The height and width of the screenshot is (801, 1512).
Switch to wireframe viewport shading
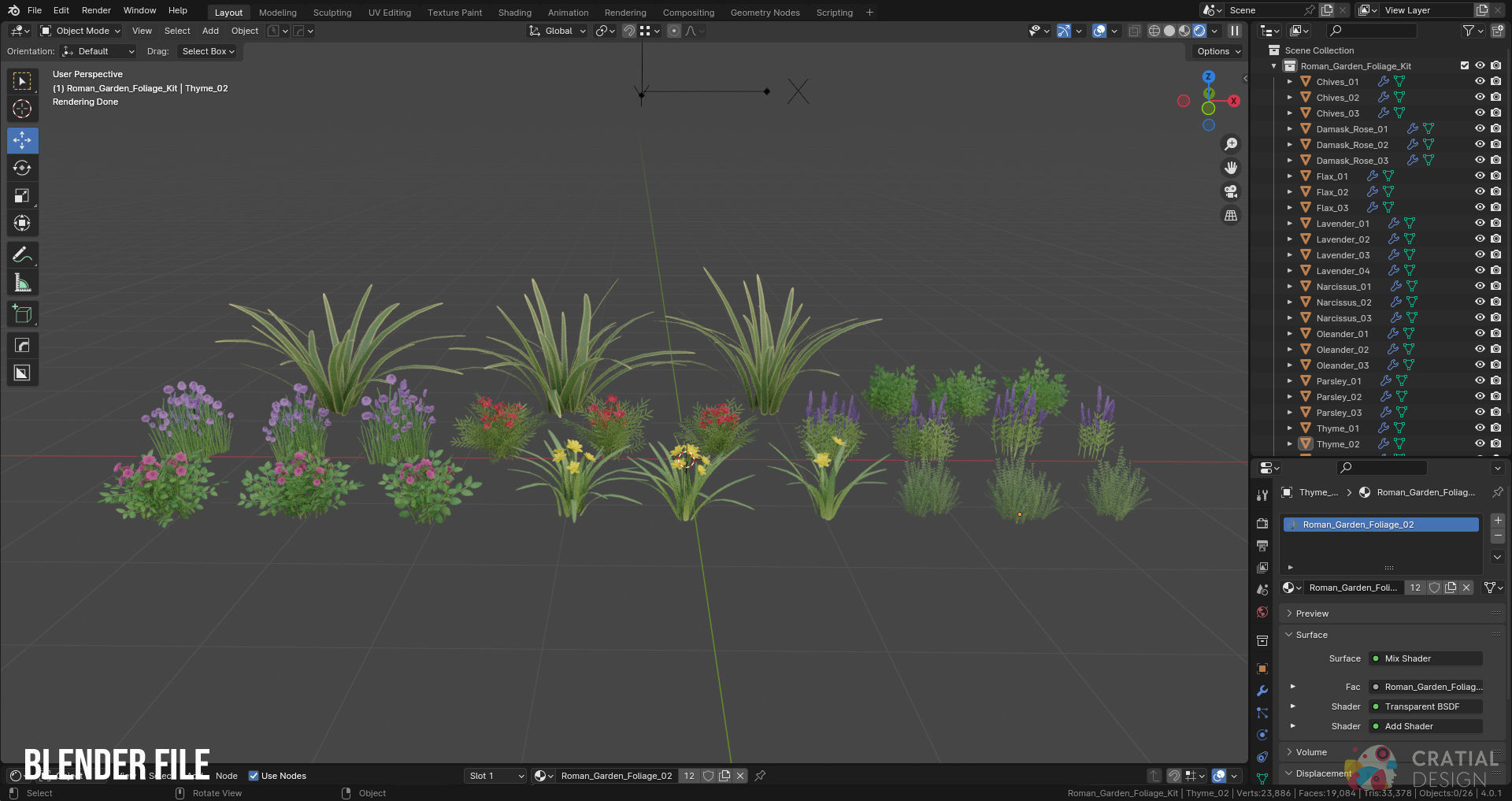point(1154,31)
